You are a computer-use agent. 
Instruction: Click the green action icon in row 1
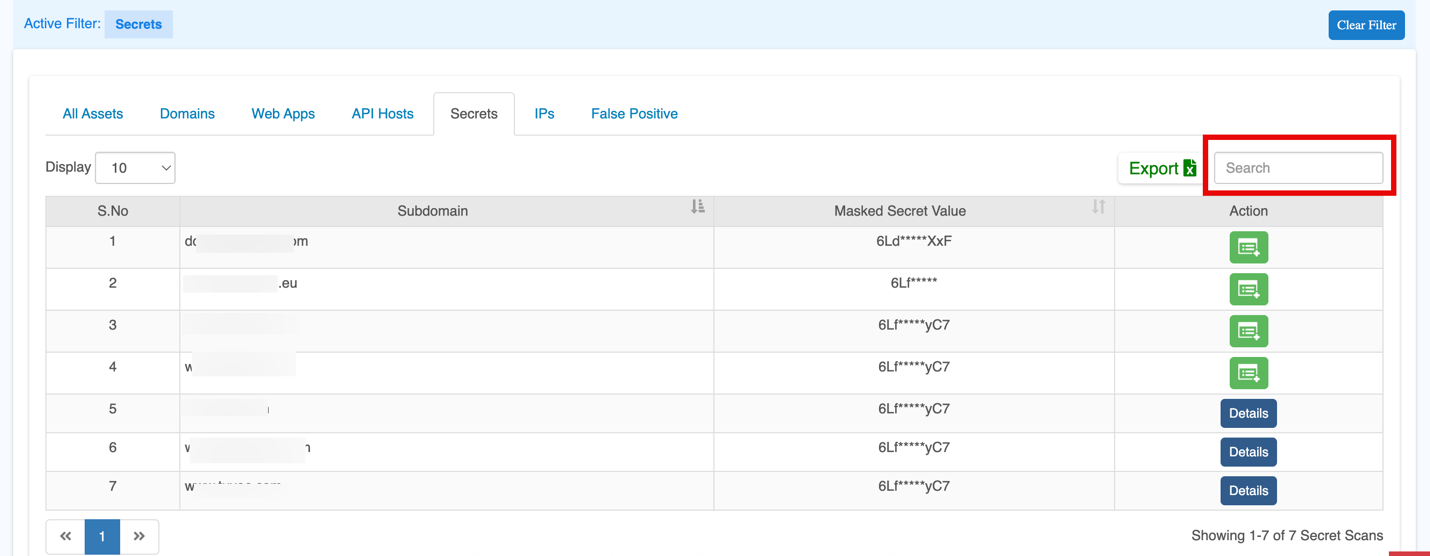pyautogui.click(x=1248, y=247)
